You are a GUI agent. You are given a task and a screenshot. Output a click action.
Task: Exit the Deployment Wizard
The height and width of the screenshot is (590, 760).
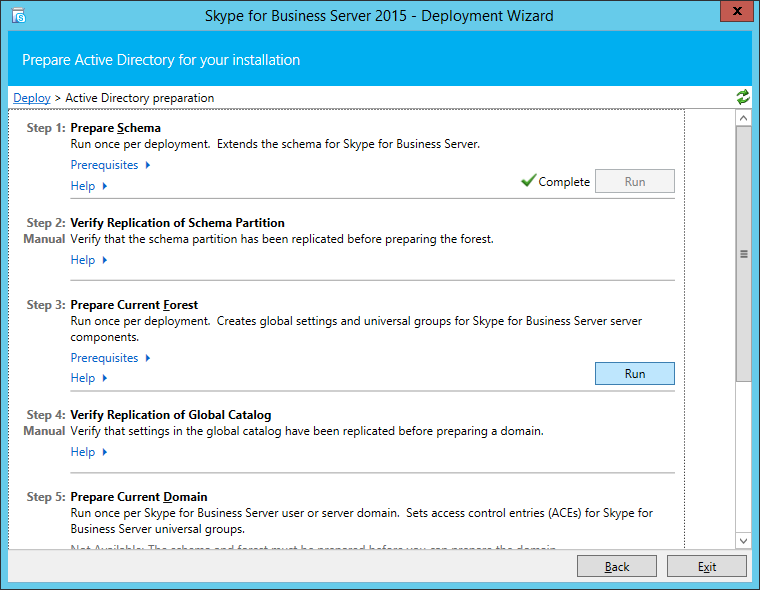point(707,567)
